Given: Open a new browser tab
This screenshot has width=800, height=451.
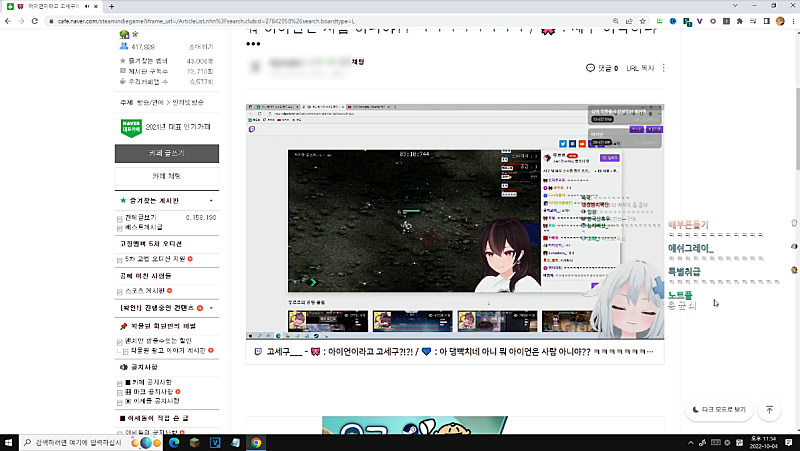Looking at the screenshot, I should 111,6.
